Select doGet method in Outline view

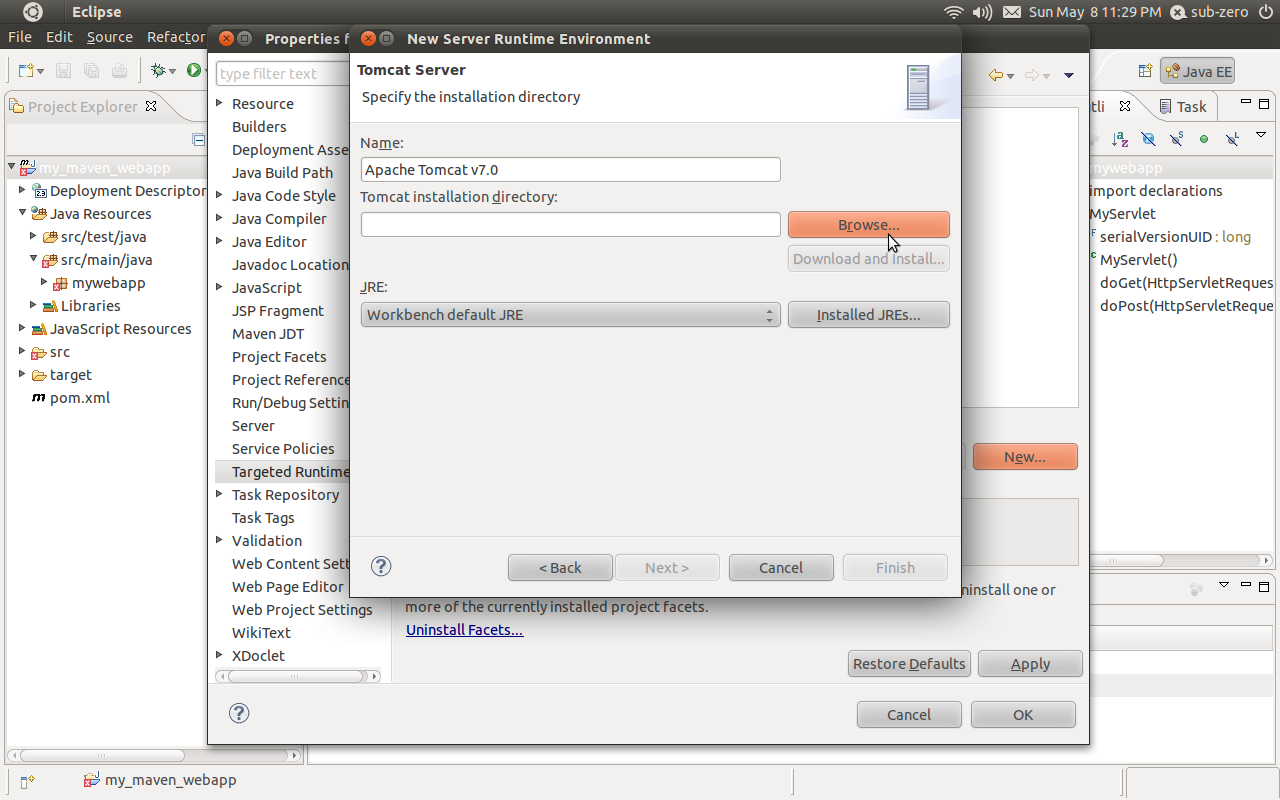1186,283
